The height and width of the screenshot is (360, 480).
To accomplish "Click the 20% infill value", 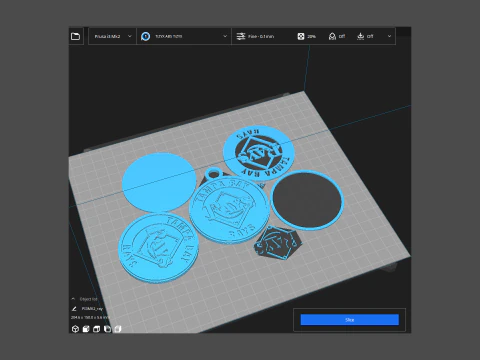I will pos(311,36).
